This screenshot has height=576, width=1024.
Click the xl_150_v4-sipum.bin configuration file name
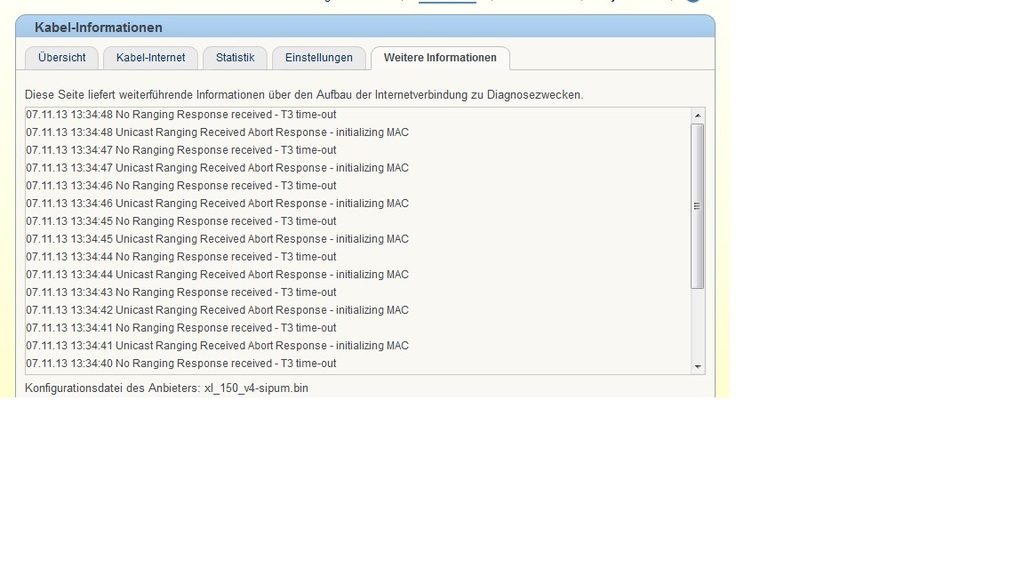pyautogui.click(x=256, y=388)
